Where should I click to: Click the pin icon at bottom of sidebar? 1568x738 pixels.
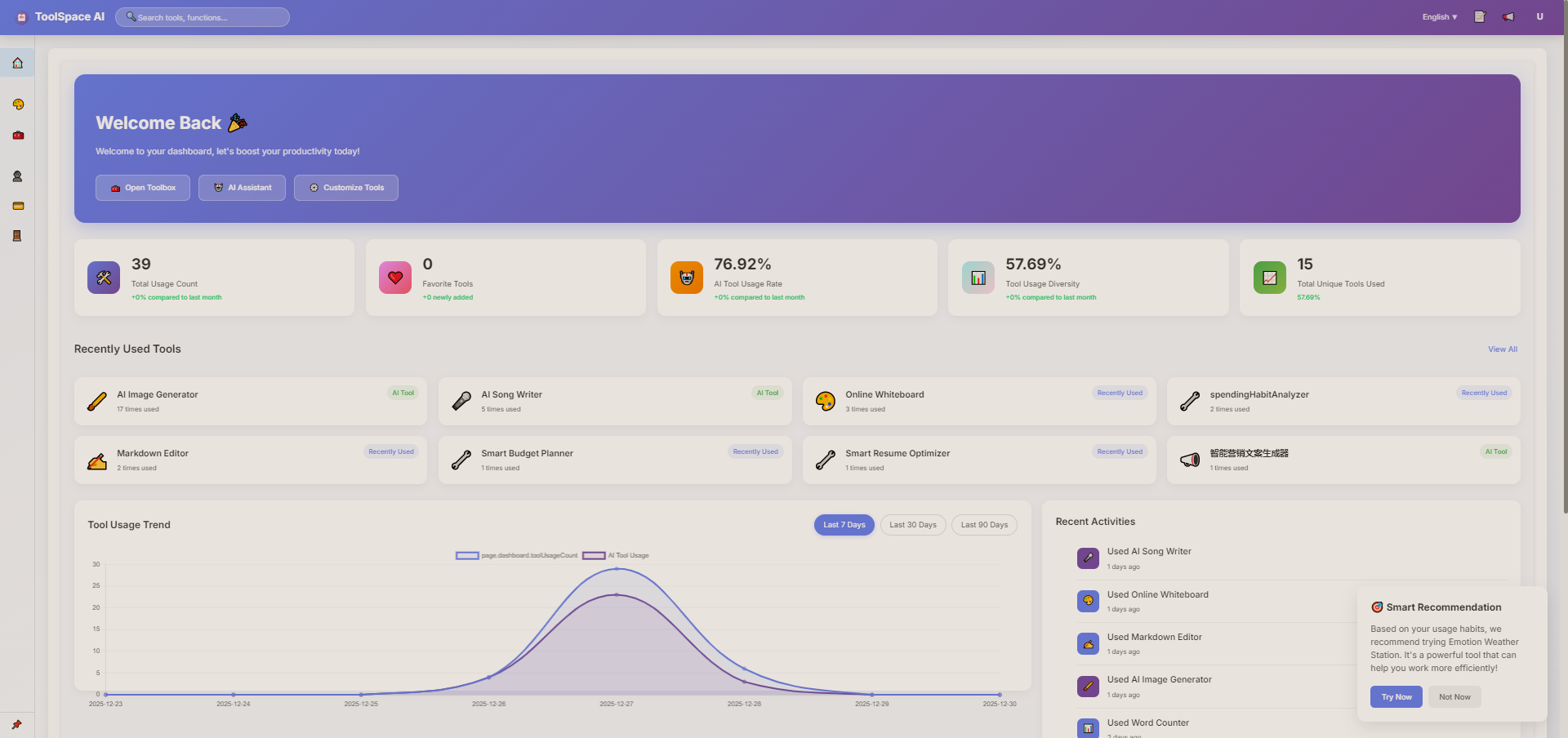tap(17, 723)
